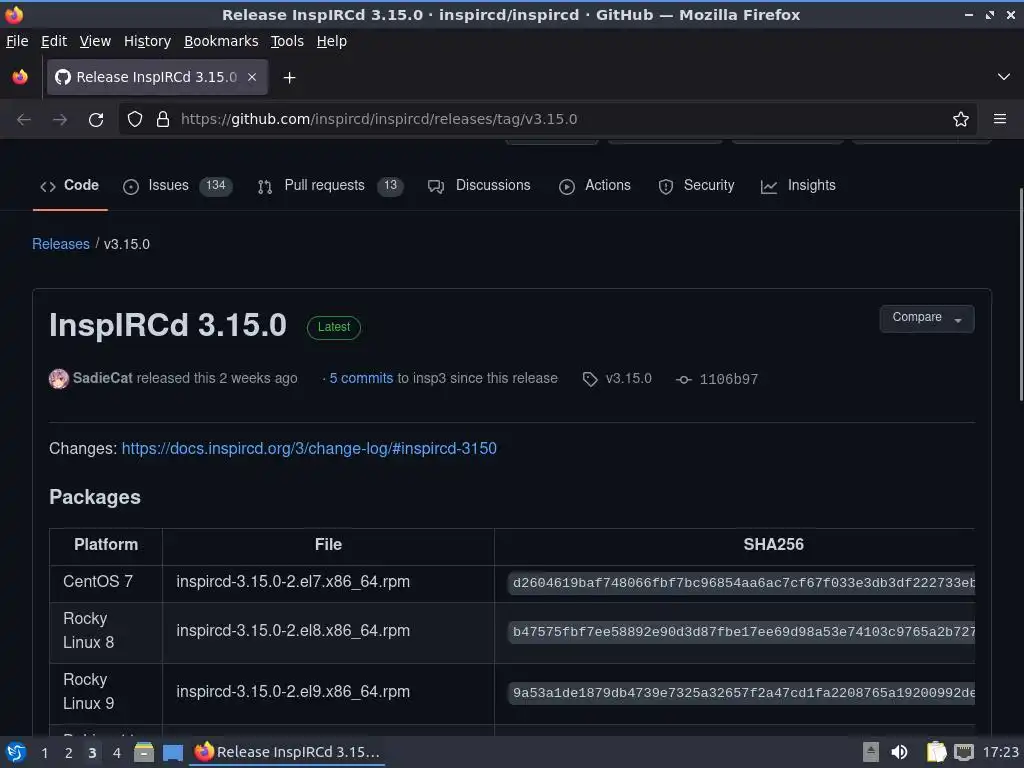Viewport: 1024px width, 768px height.
Task: Open the Firefox hamburger menu
Action: 999,120
